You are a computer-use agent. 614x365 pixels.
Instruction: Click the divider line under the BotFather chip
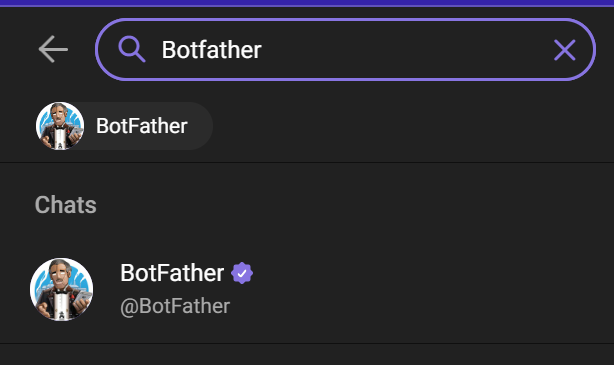coord(307,162)
